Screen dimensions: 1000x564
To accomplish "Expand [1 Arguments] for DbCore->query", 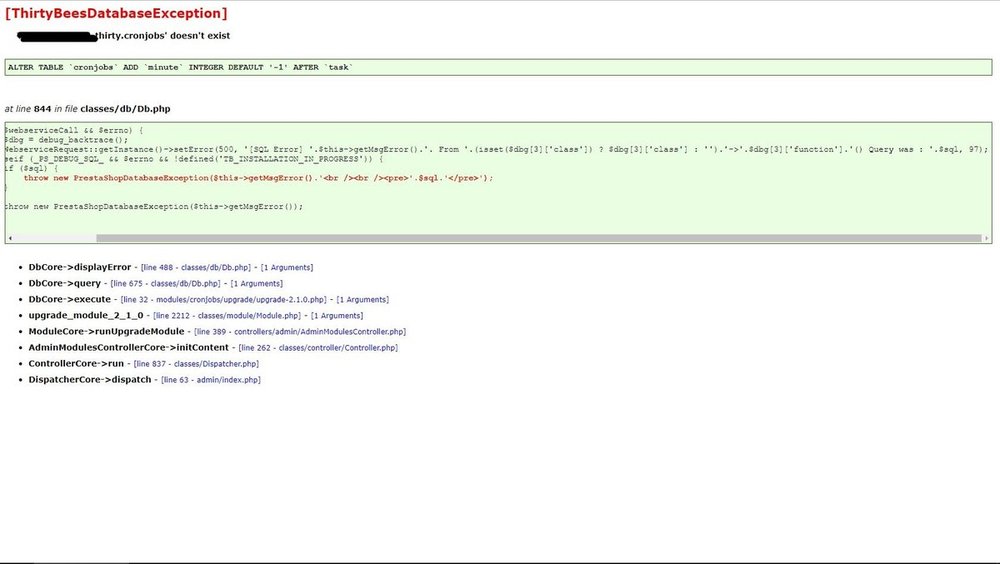I will 256,283.
